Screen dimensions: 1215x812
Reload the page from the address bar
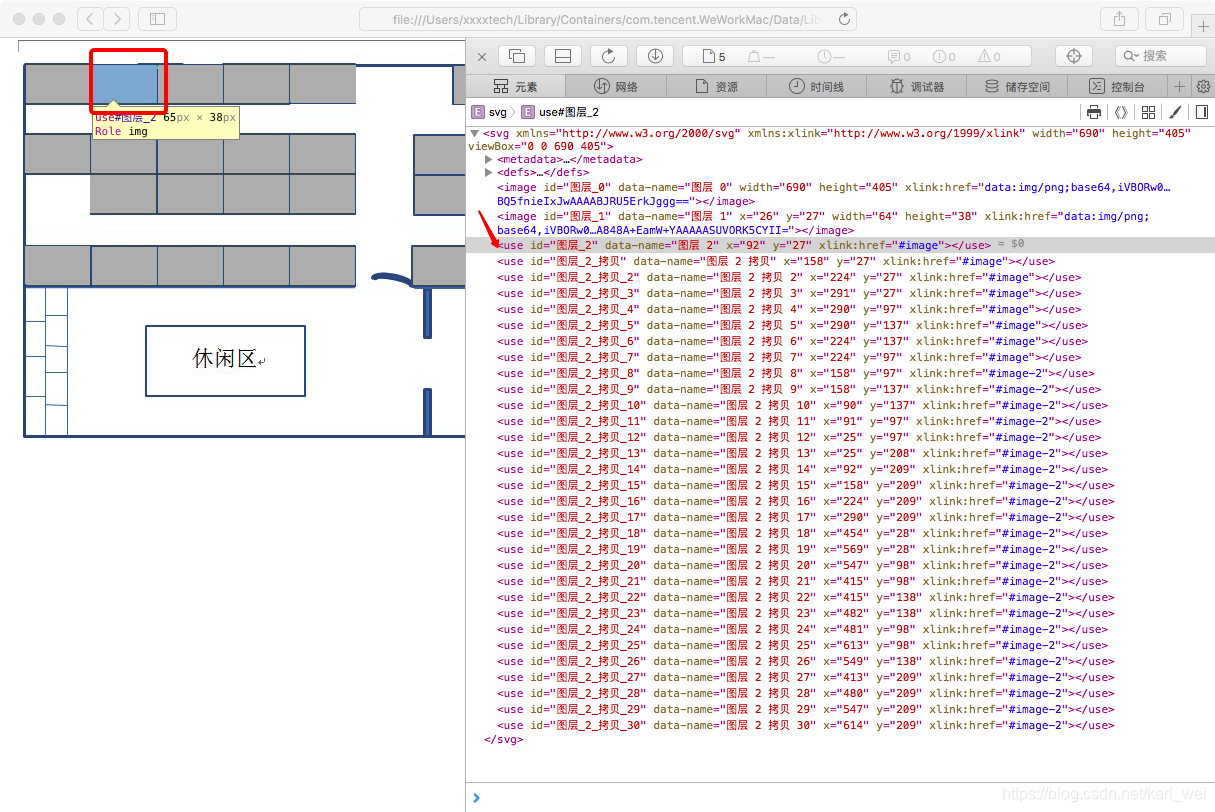click(x=844, y=19)
